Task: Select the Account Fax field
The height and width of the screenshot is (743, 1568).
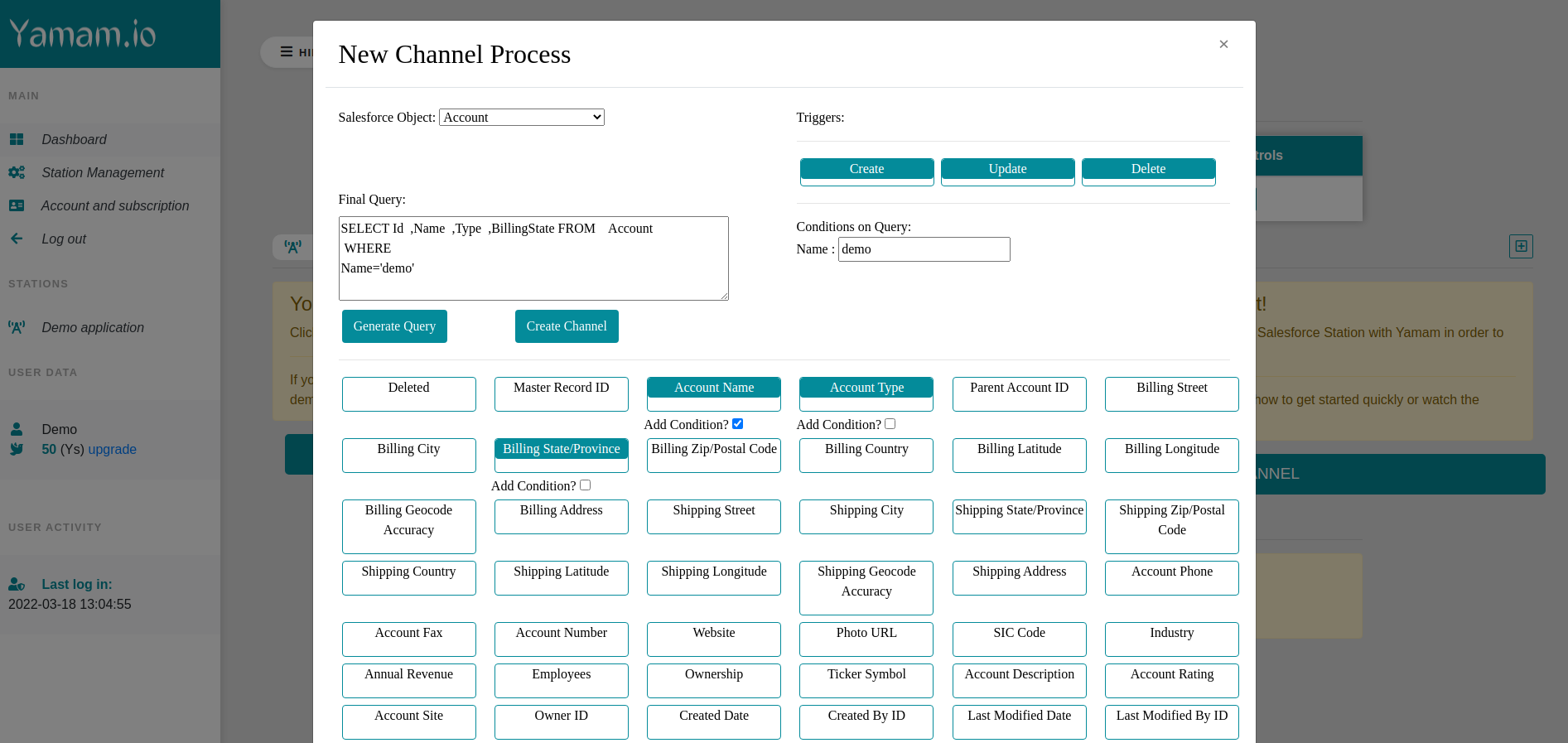Action: [x=409, y=639]
